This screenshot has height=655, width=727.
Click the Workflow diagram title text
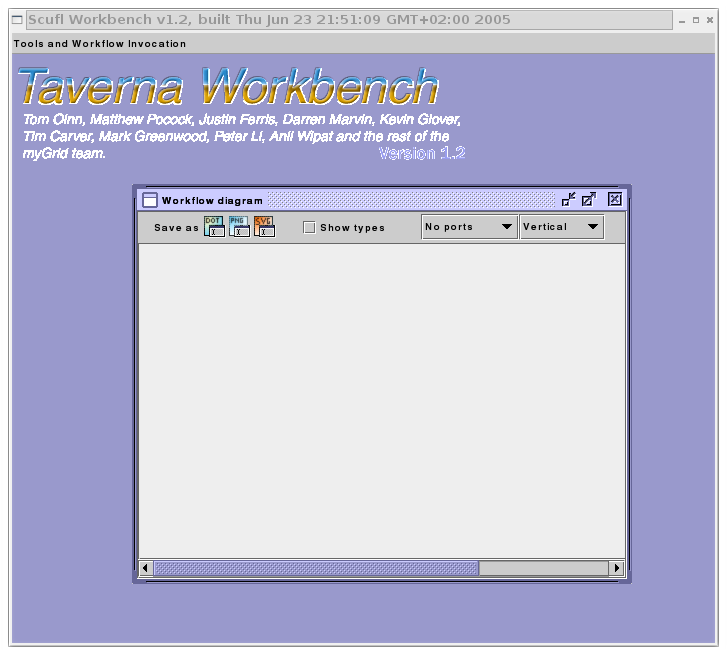pyautogui.click(x=212, y=201)
